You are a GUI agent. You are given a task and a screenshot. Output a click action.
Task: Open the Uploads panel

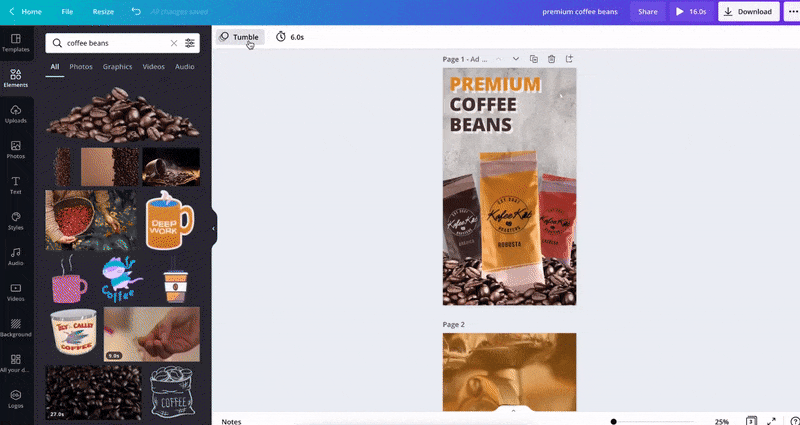click(15, 113)
